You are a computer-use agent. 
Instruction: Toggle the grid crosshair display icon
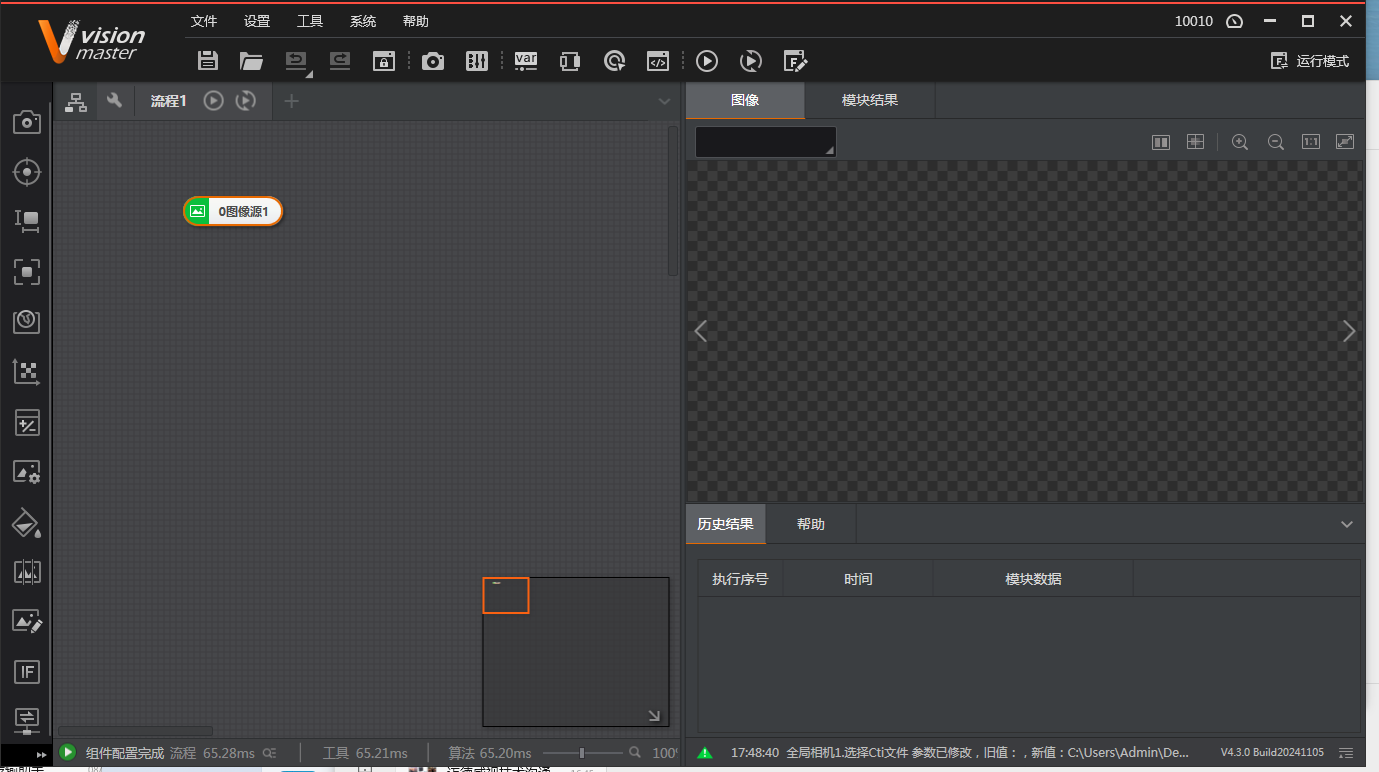point(1195,142)
